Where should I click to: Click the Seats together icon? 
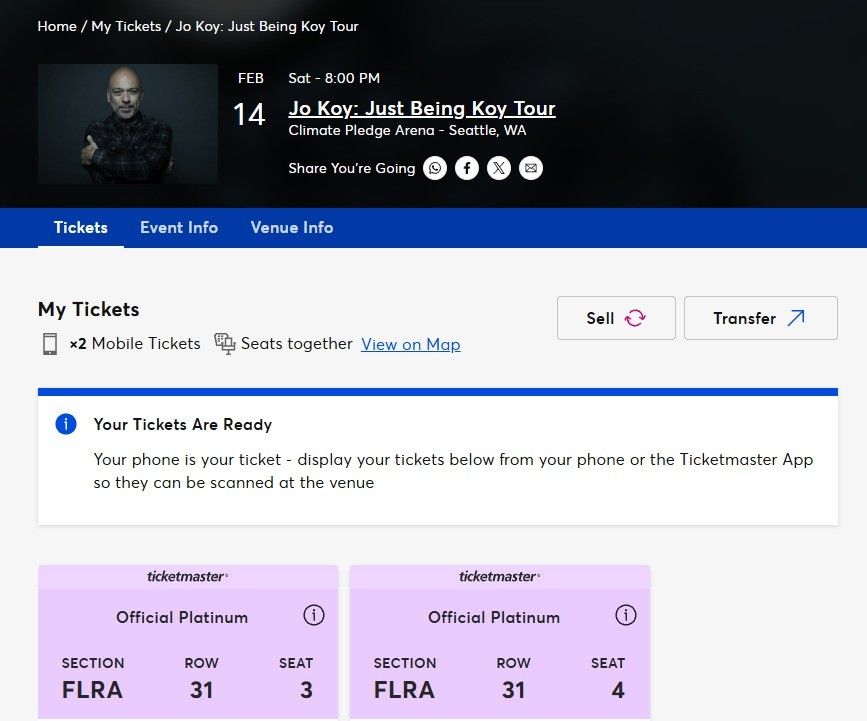[225, 344]
